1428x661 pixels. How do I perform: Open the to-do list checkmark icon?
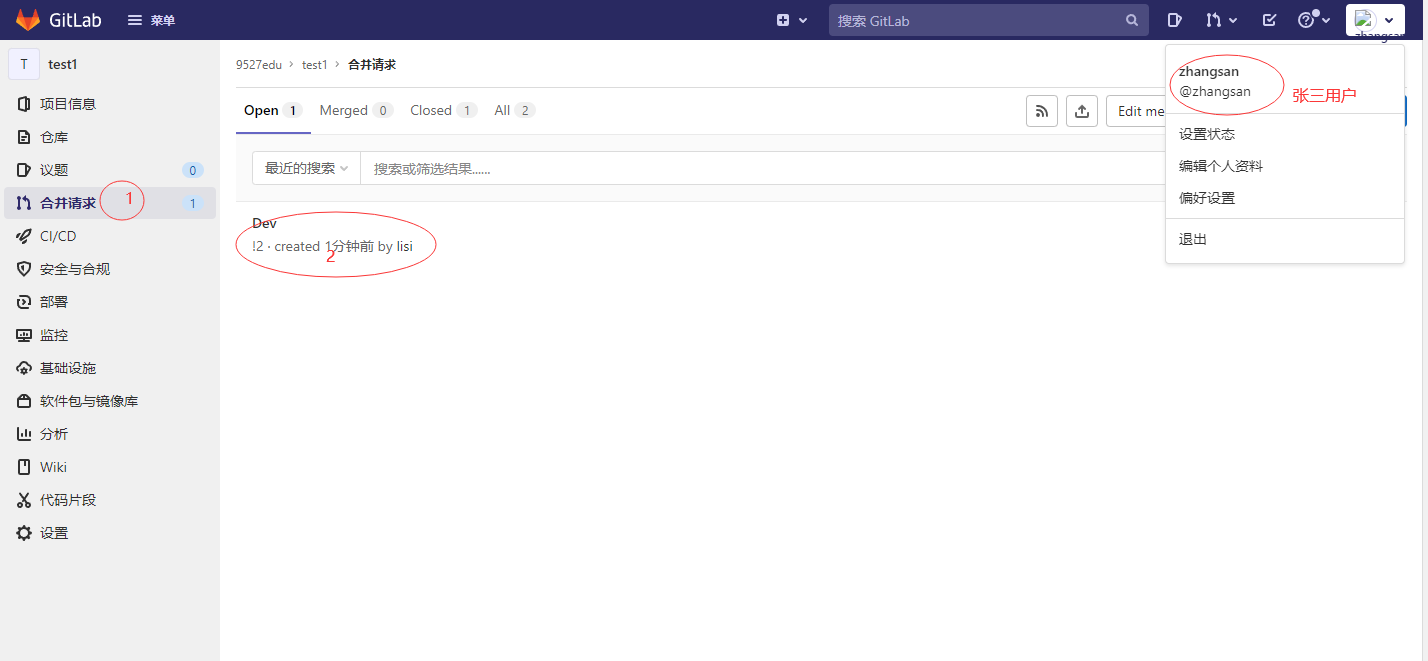(x=1269, y=20)
